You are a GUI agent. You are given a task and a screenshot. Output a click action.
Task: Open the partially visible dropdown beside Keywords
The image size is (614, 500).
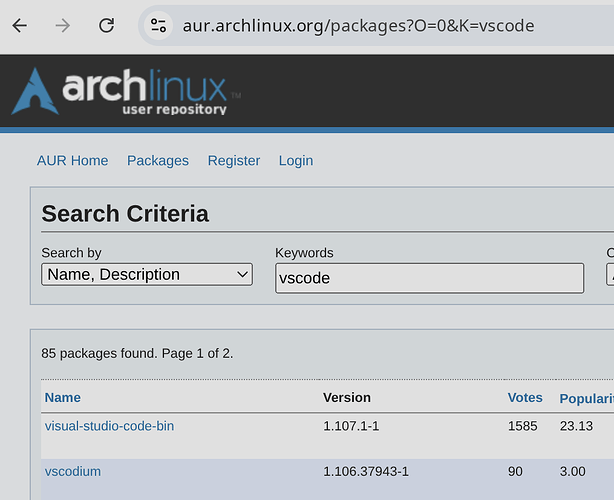point(610,274)
